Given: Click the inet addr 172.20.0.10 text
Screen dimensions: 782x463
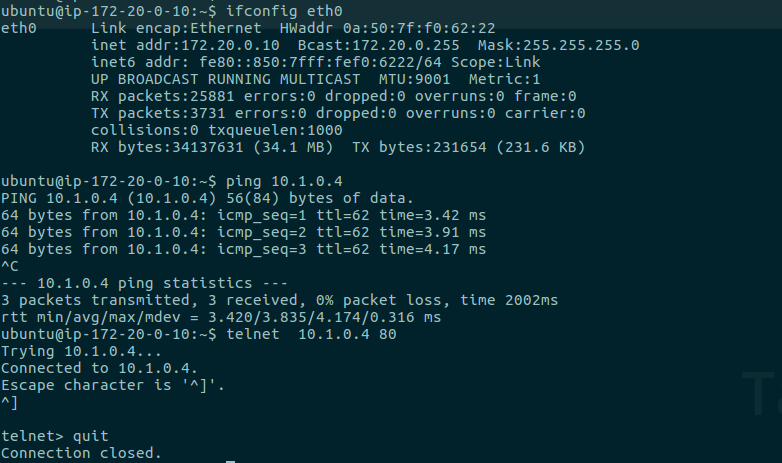Looking at the screenshot, I should coord(185,45).
